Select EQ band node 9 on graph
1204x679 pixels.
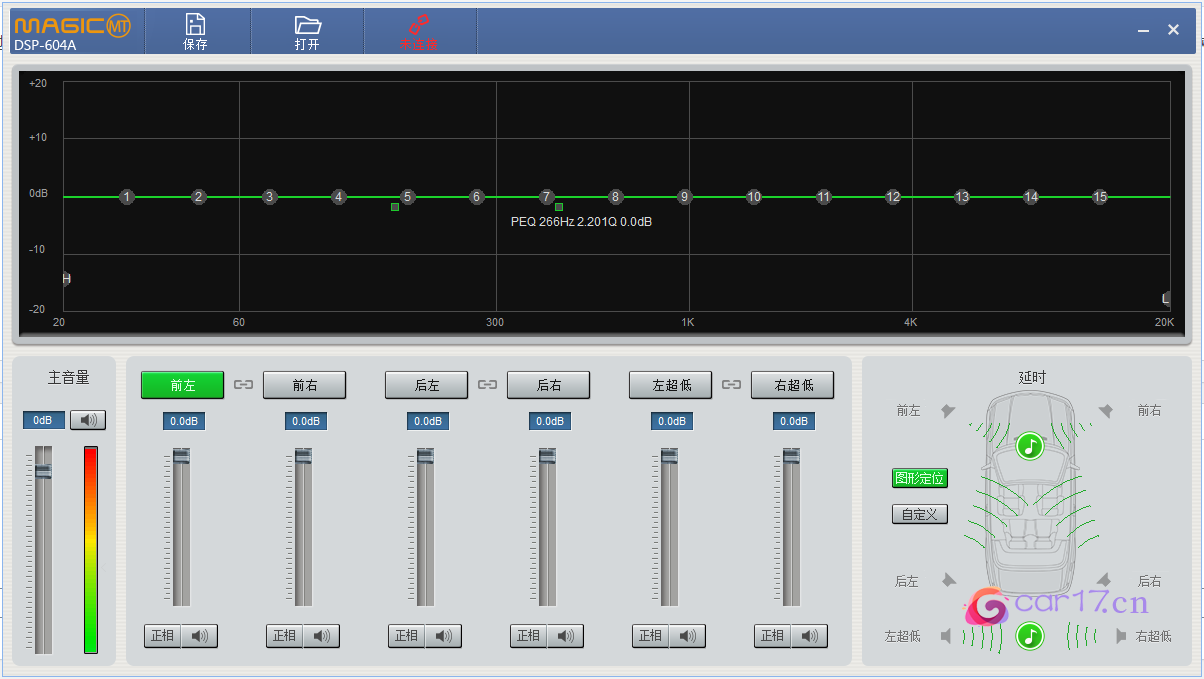point(684,197)
